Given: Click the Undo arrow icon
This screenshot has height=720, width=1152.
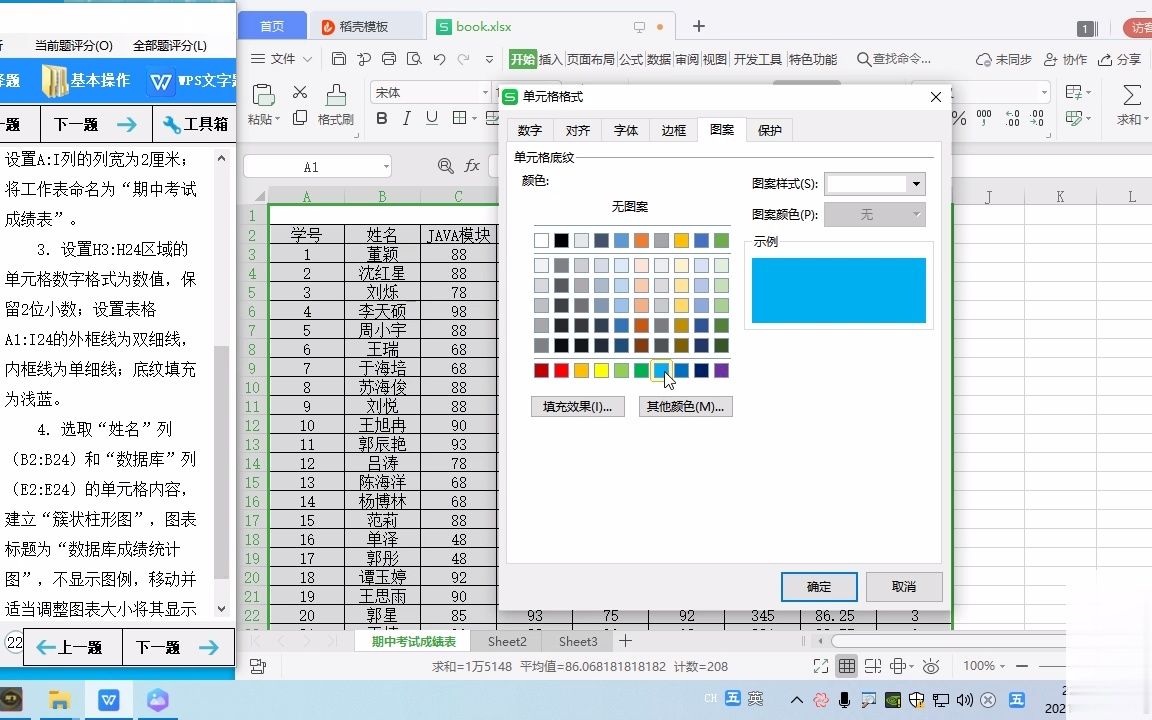Looking at the screenshot, I should click(440, 58).
